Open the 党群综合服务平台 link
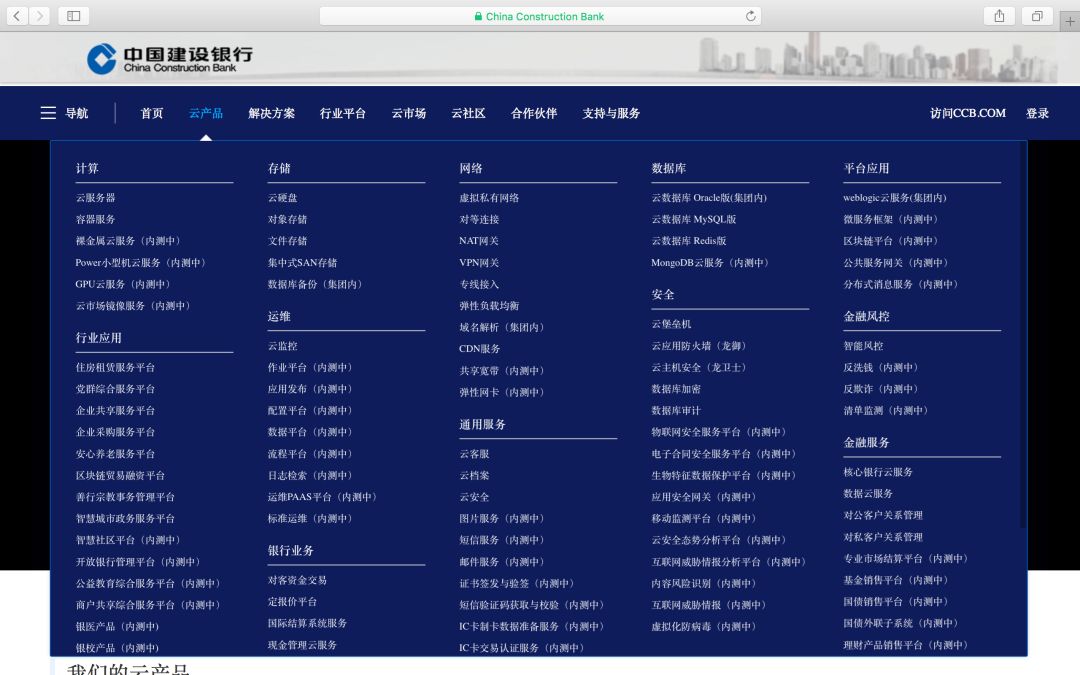The image size is (1080, 675). (x=115, y=388)
